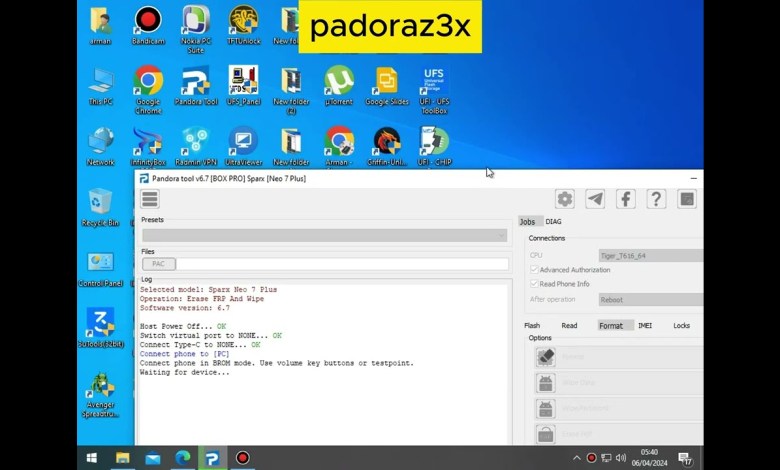Click the PAC file button
Image resolution: width=780 pixels, height=470 pixels.
158,264
